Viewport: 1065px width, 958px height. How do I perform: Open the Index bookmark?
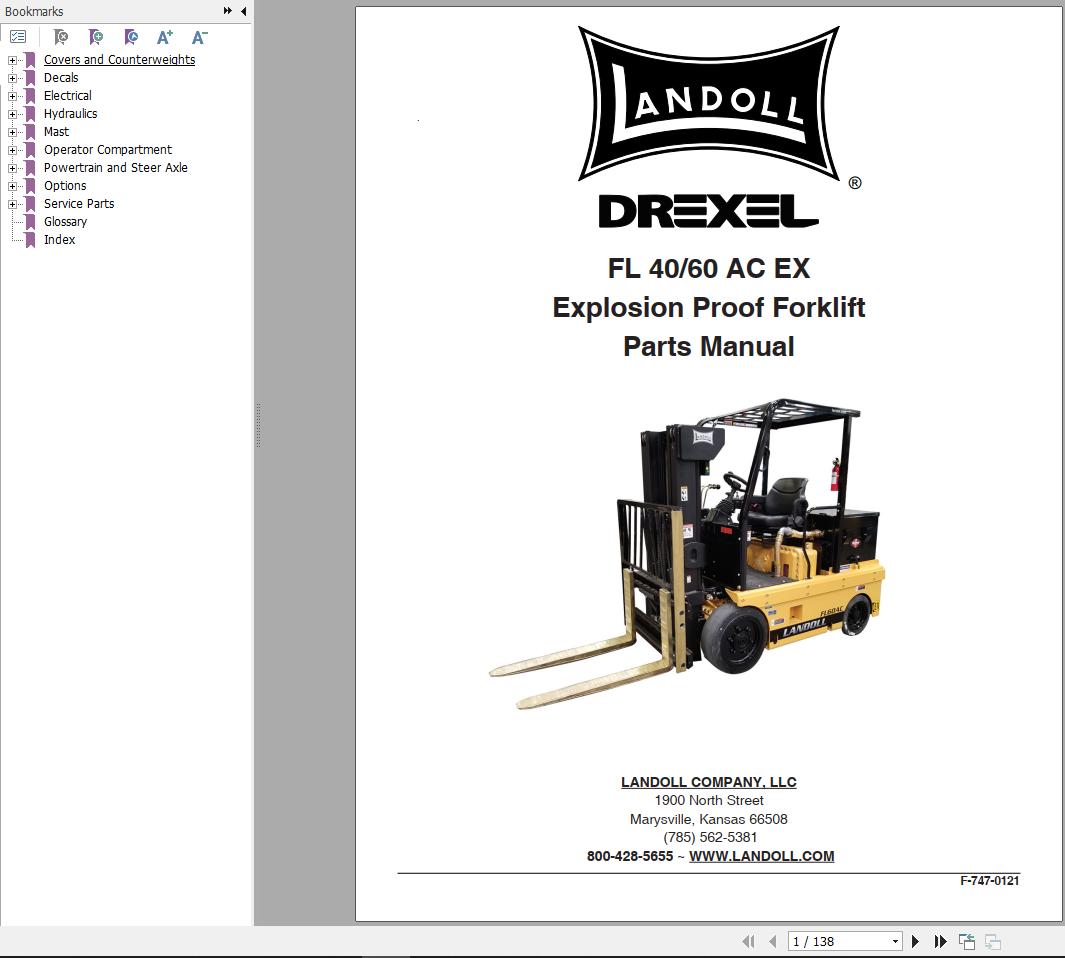pos(59,239)
